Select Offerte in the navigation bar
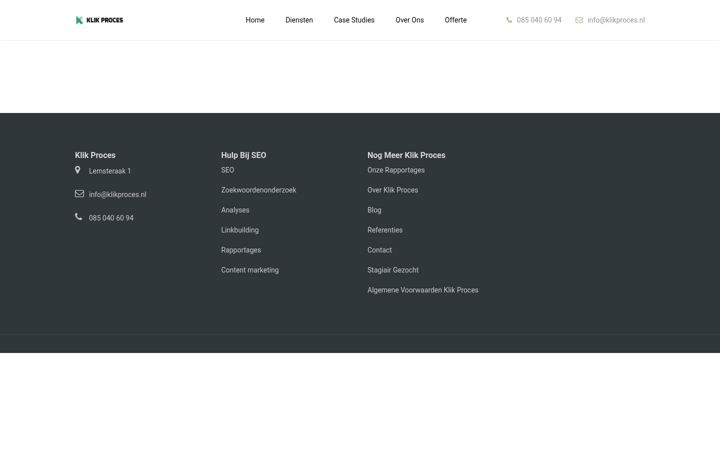The image size is (720, 450). point(456,20)
